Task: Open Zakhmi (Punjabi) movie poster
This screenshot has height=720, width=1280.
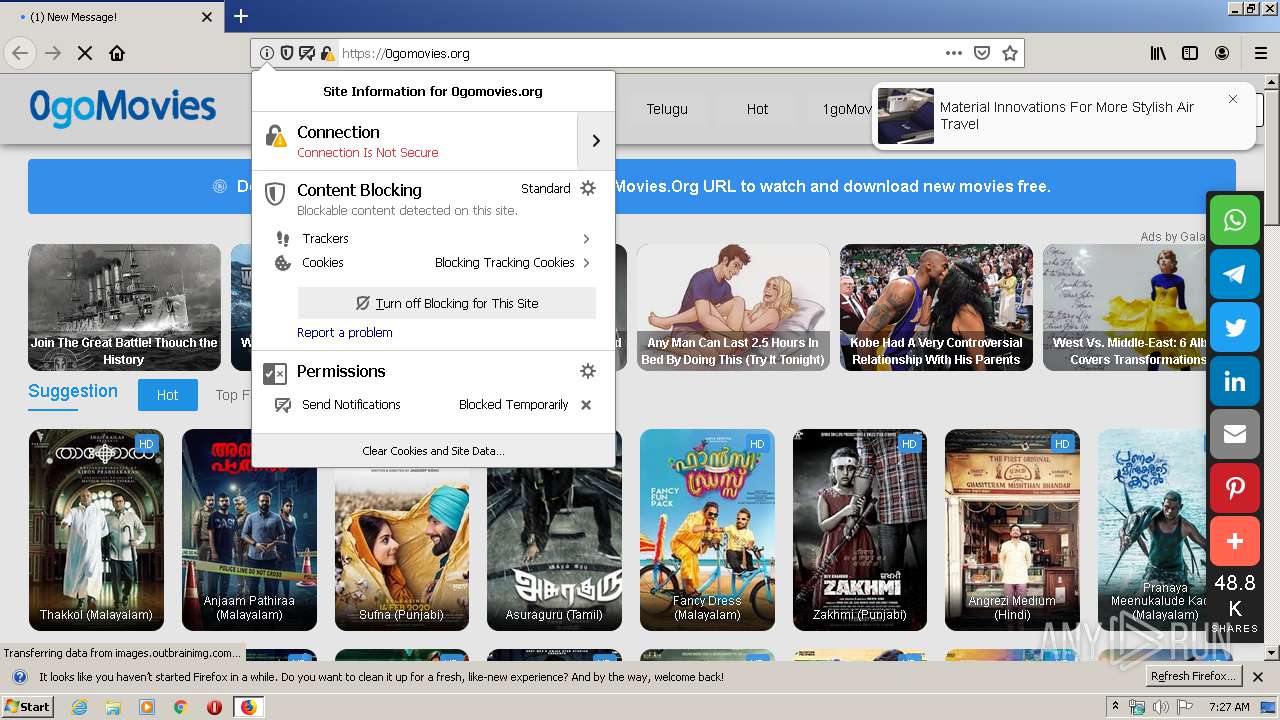Action: tap(860, 530)
